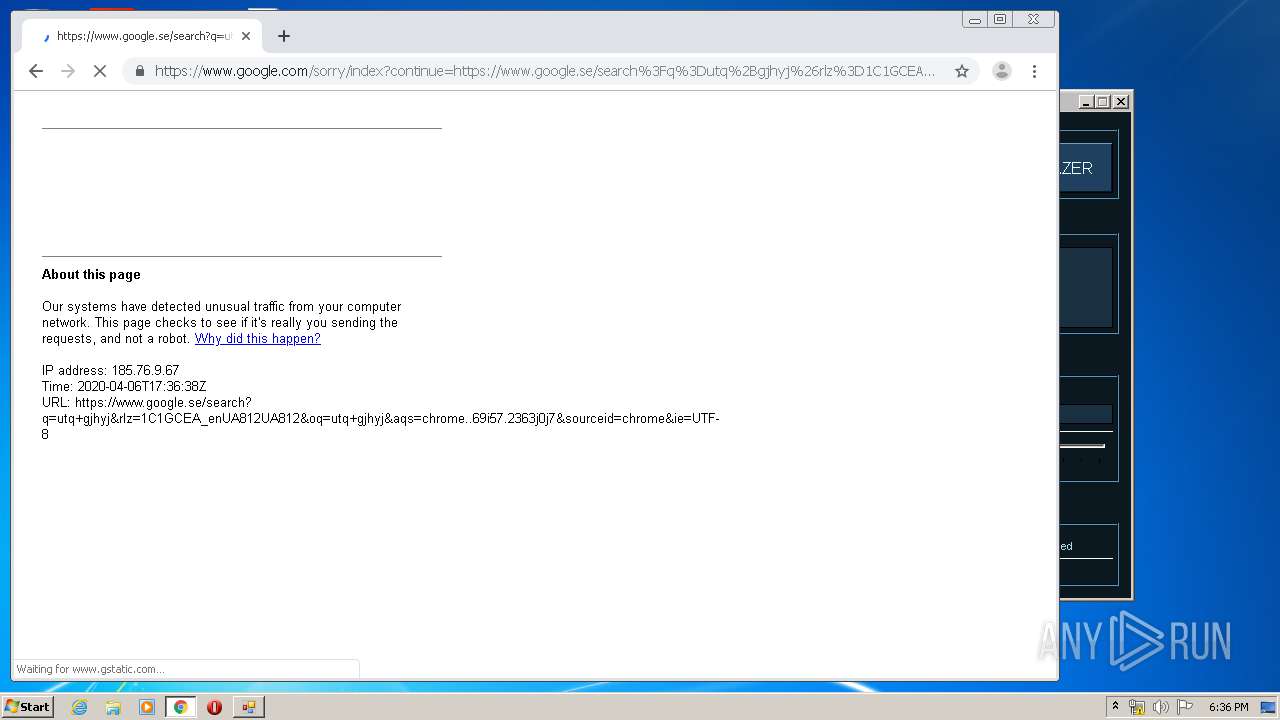Click the 'ZER' button in the background window
The height and width of the screenshot is (720, 1280).
pos(1086,168)
